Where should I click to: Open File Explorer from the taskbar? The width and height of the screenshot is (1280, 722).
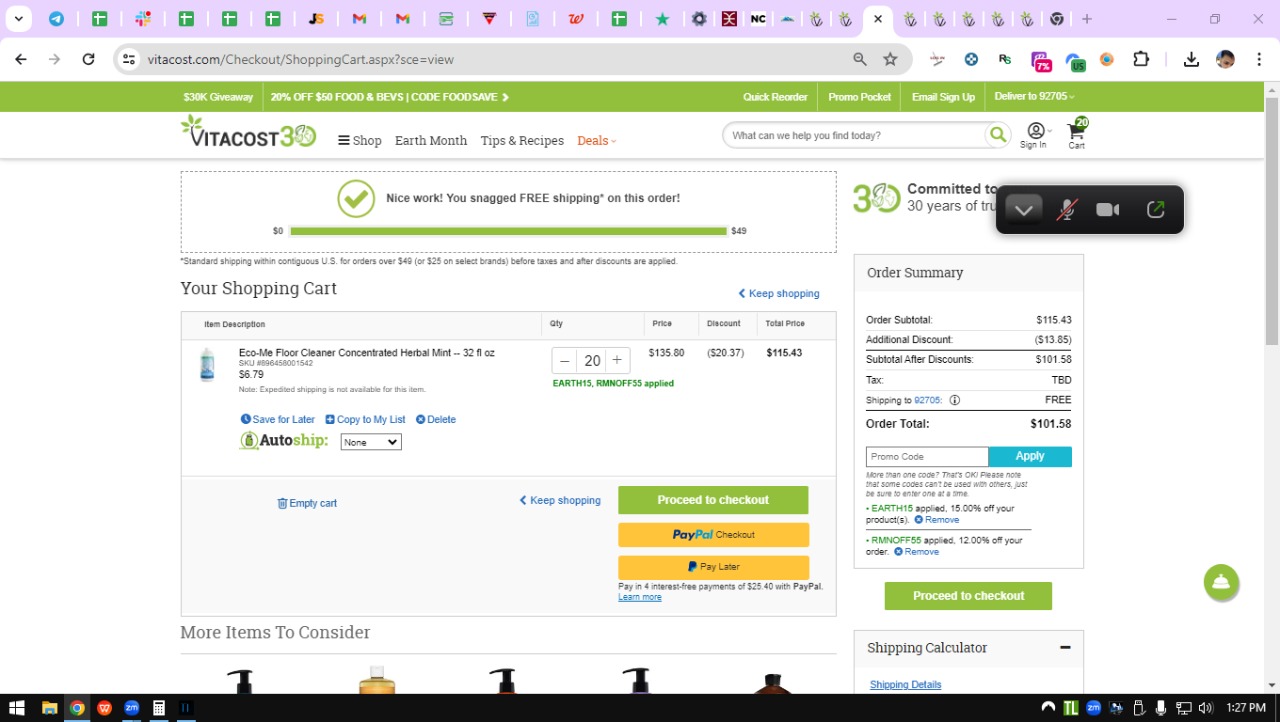pyautogui.click(x=49, y=708)
